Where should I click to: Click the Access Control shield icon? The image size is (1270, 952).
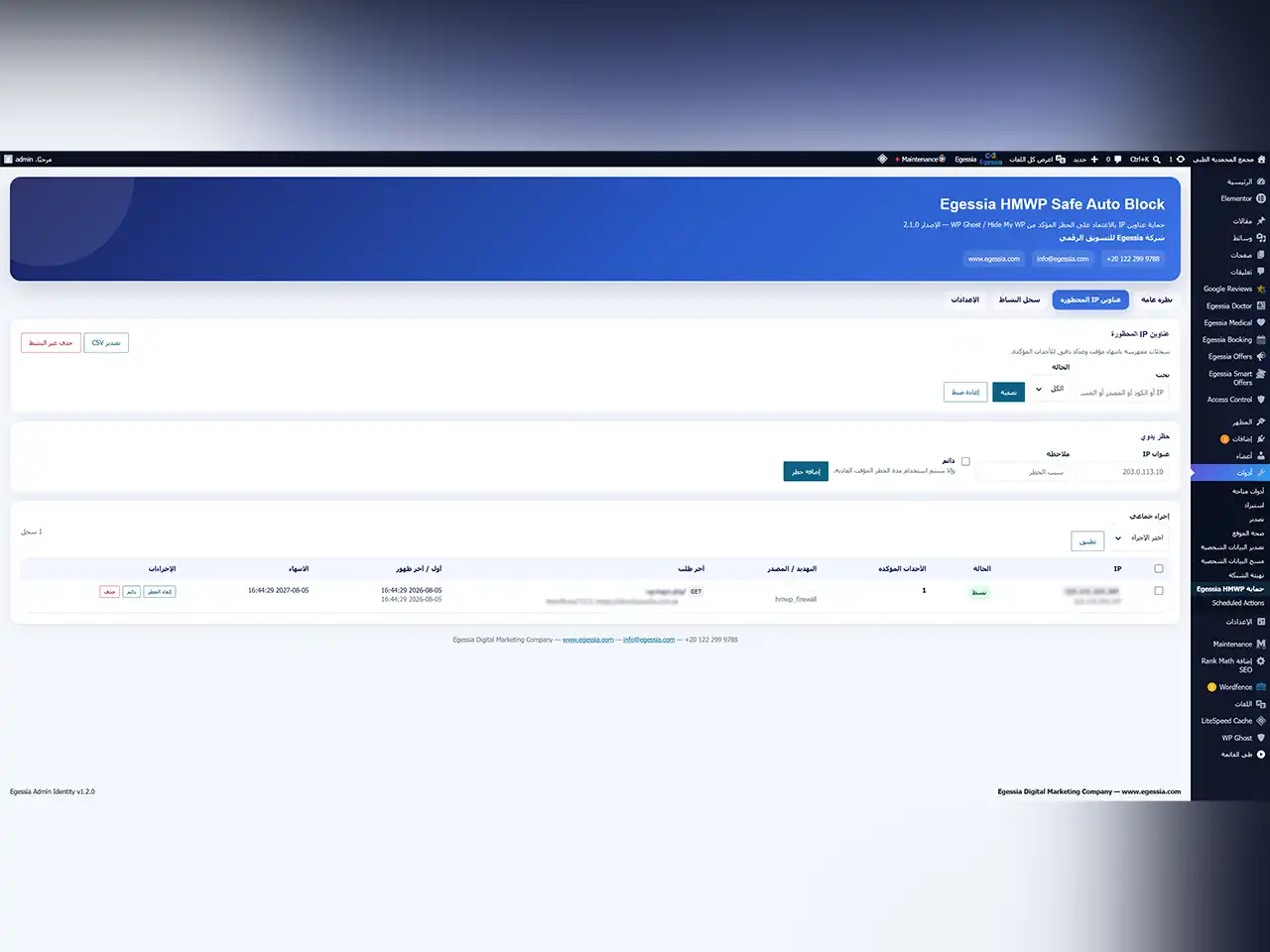(1261, 400)
